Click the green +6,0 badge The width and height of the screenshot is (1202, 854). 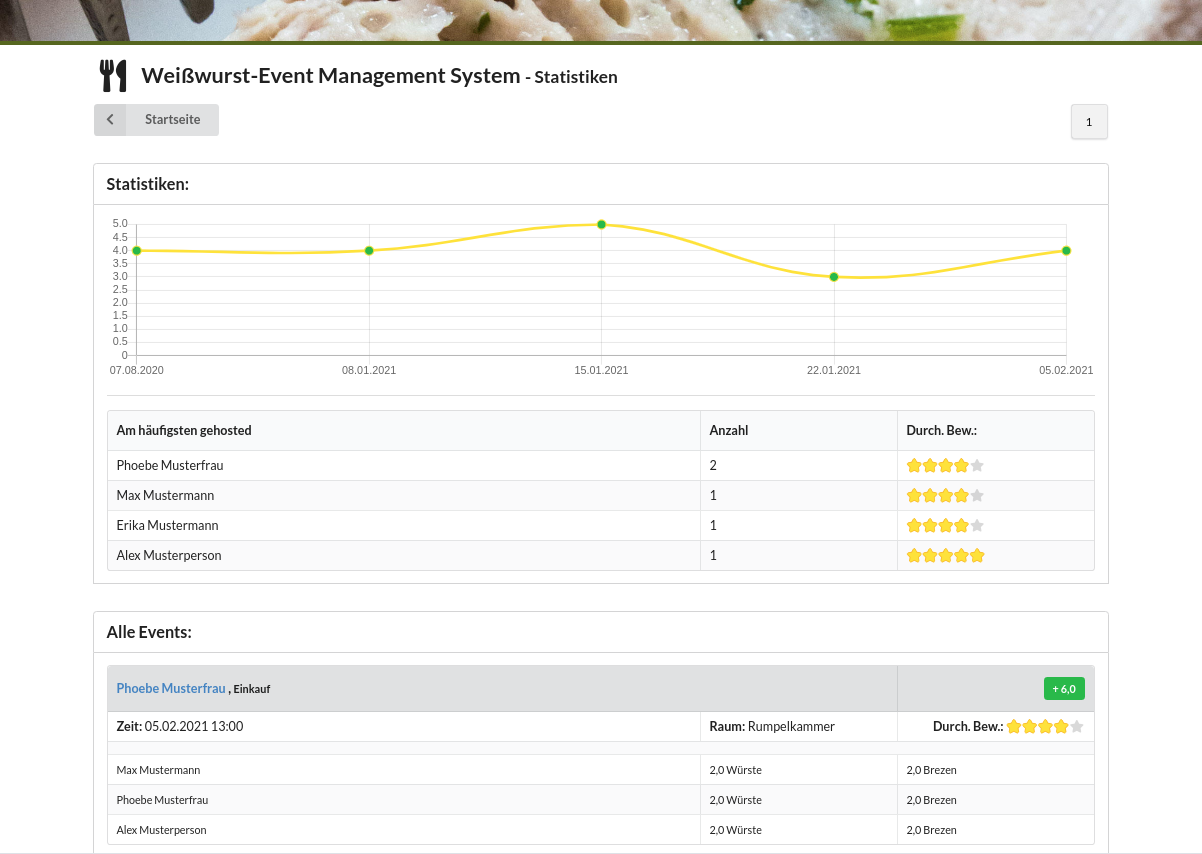[x=1064, y=688]
